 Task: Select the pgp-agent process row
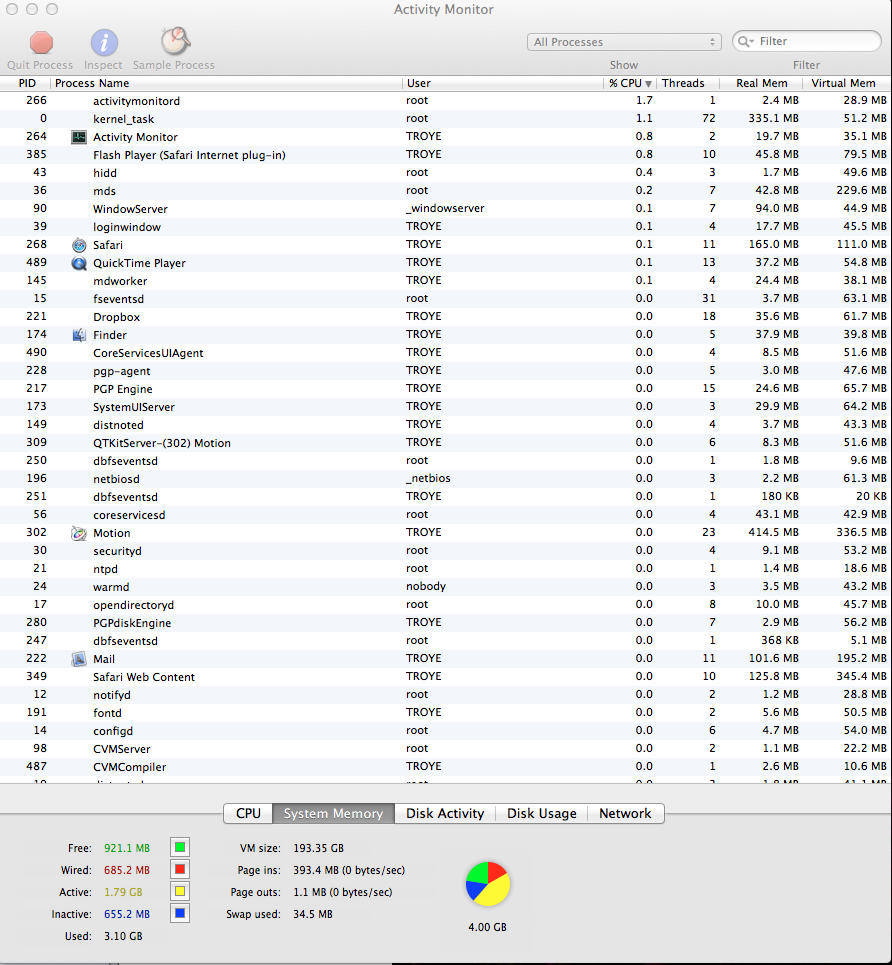pyautogui.click(x=446, y=370)
